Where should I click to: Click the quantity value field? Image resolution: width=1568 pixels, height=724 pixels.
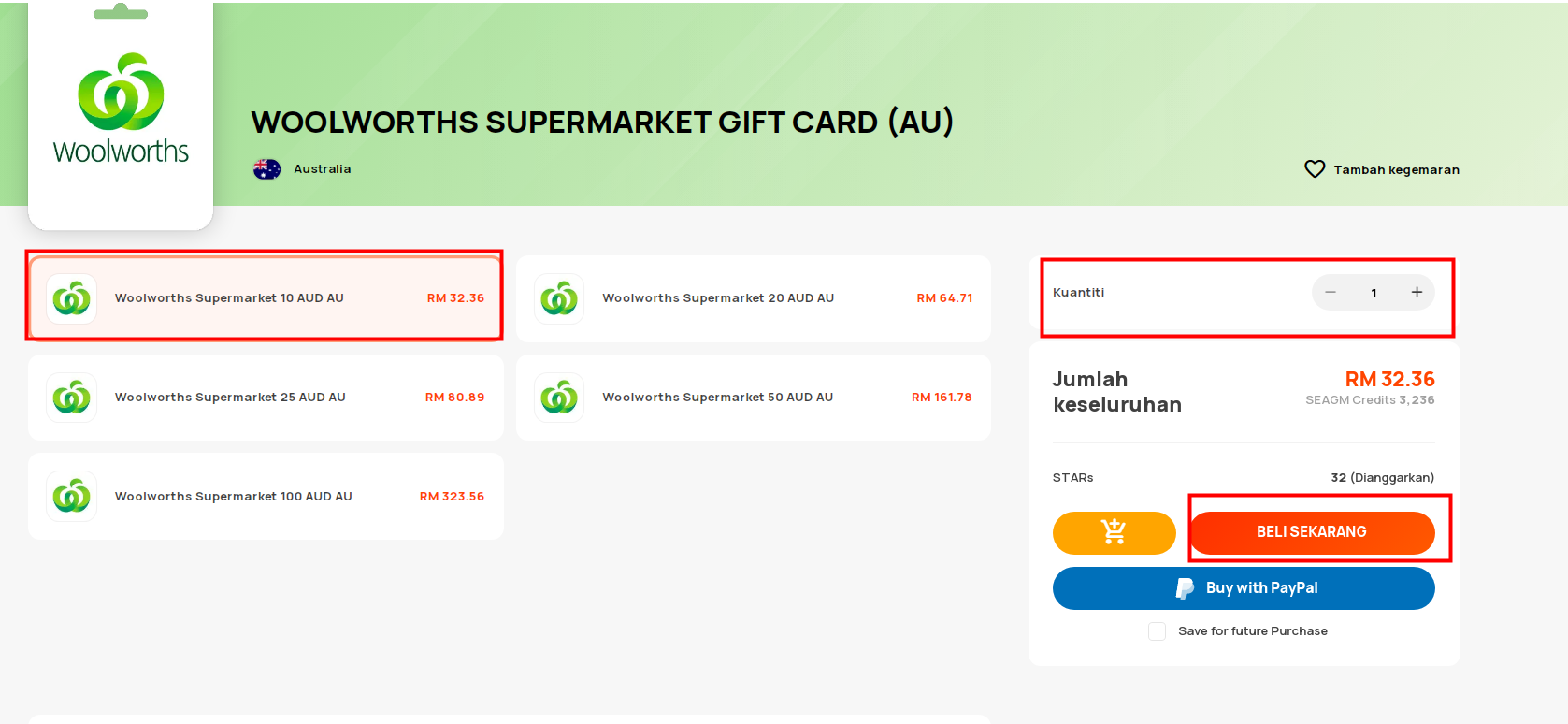pyautogui.click(x=1374, y=293)
